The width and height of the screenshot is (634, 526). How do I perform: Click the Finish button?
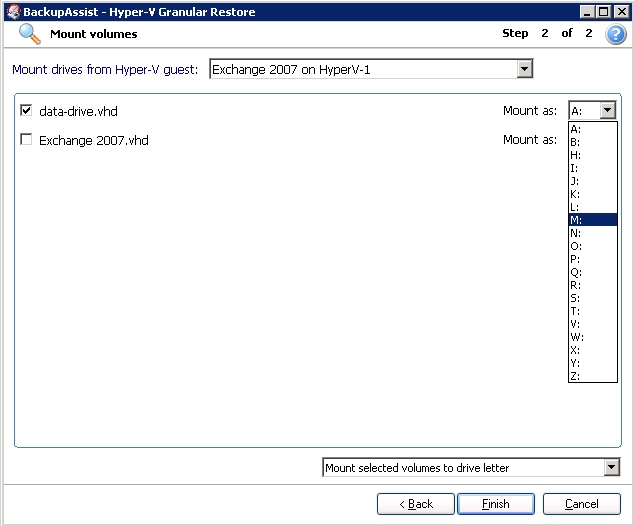click(496, 504)
